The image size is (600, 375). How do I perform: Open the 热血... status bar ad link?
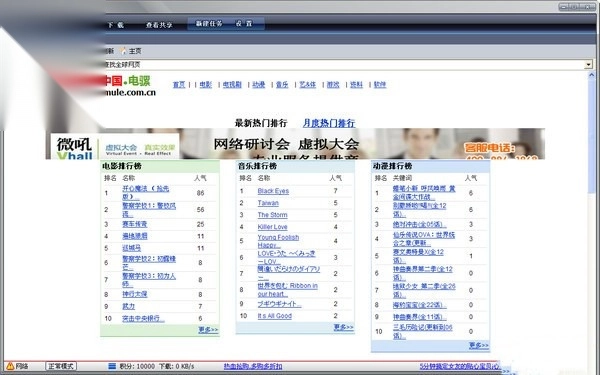tap(253, 366)
